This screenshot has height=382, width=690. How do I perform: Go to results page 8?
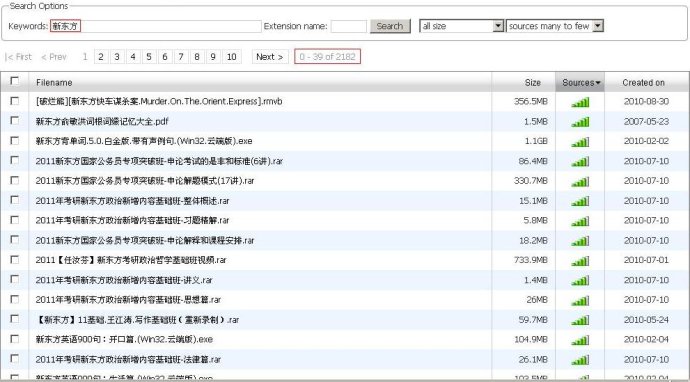click(x=197, y=57)
